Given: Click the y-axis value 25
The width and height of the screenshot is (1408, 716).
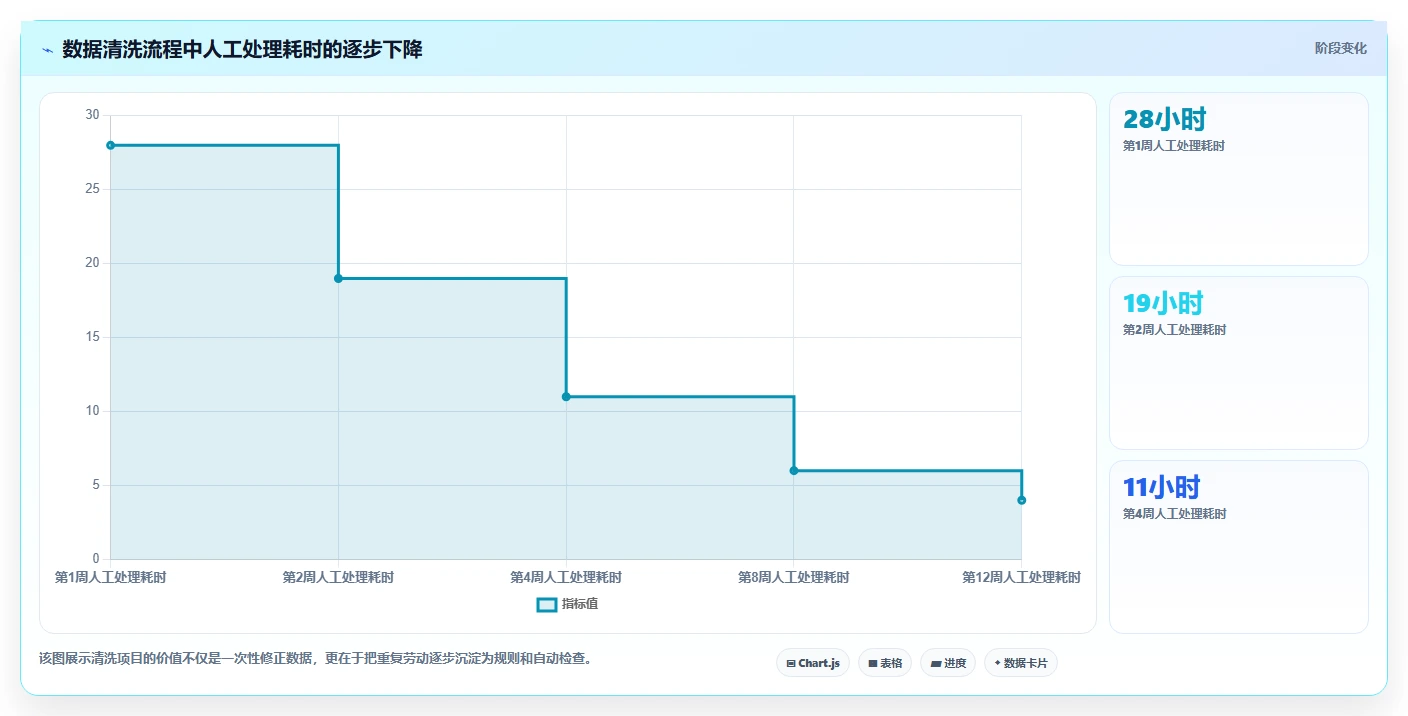Looking at the screenshot, I should 93,189.
